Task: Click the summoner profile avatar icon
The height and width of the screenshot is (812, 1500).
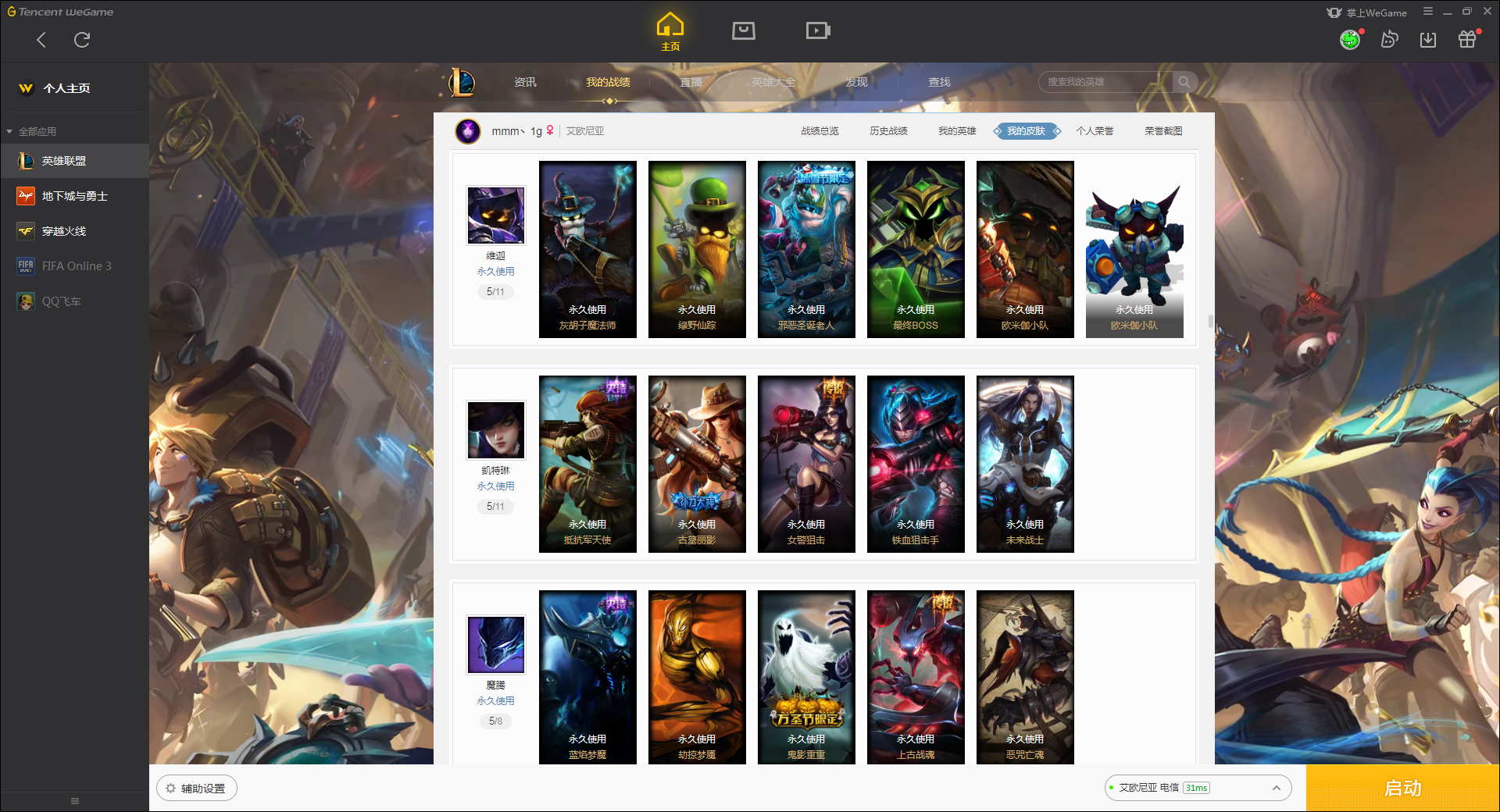Action: point(468,131)
